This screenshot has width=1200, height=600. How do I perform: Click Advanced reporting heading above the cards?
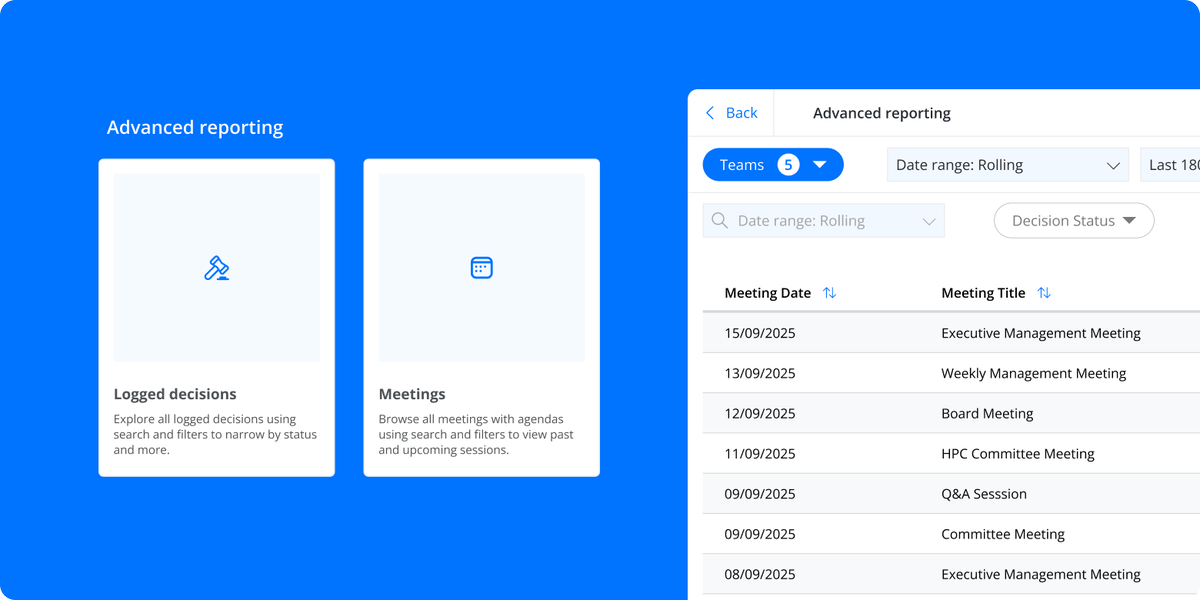tap(195, 127)
